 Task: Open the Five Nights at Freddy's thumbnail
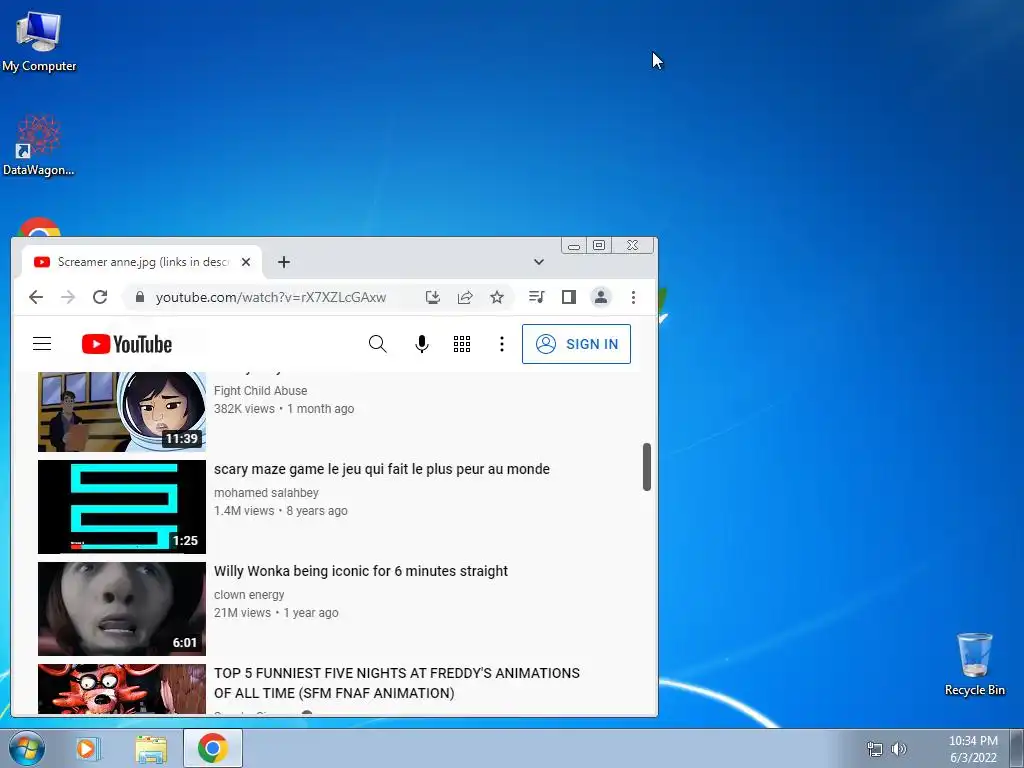pos(121,689)
